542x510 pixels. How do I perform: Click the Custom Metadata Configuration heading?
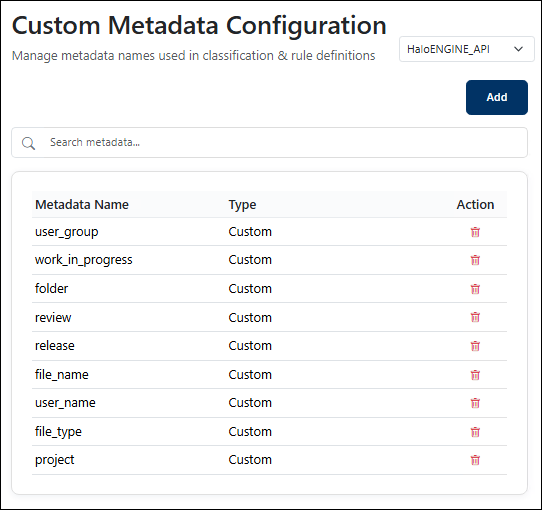click(199, 26)
